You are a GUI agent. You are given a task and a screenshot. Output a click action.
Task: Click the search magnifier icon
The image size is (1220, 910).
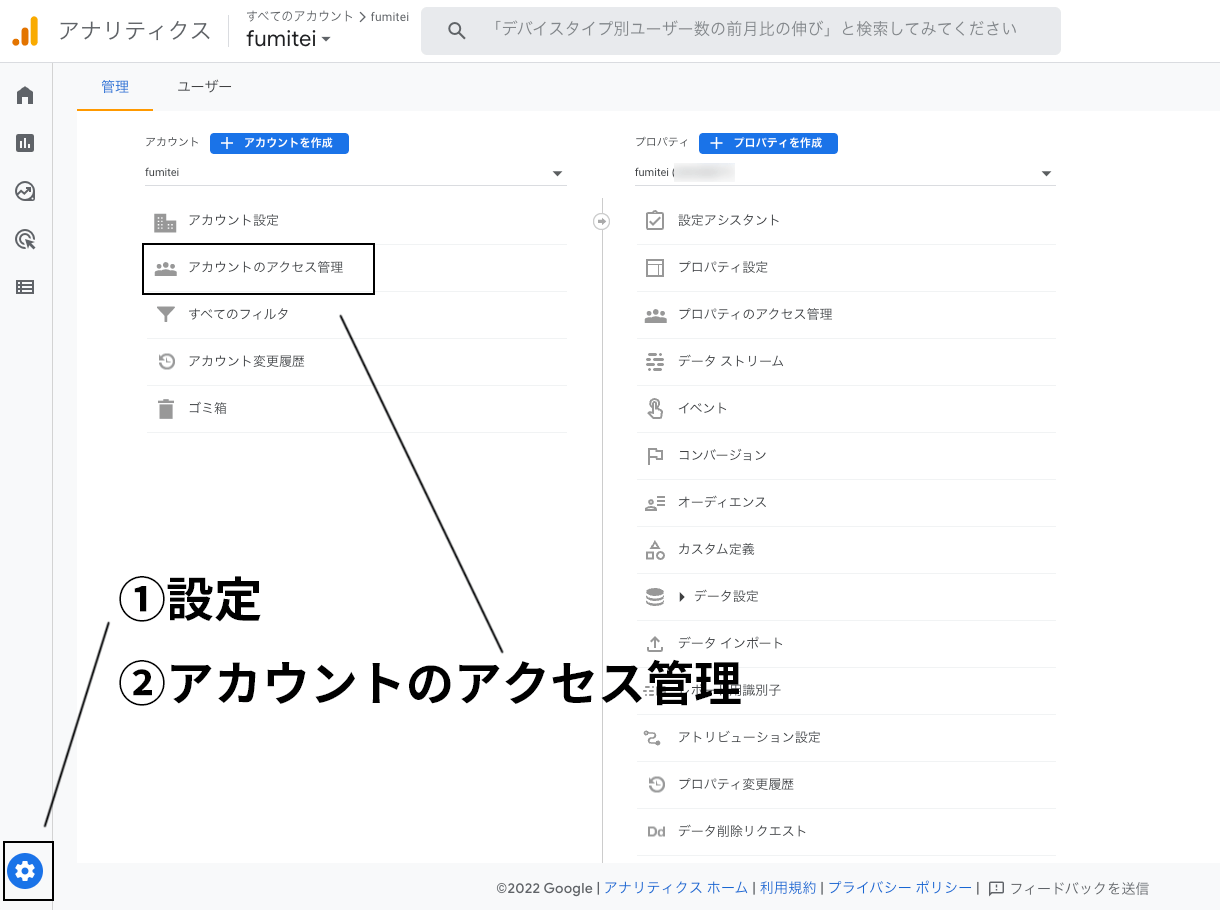click(457, 31)
